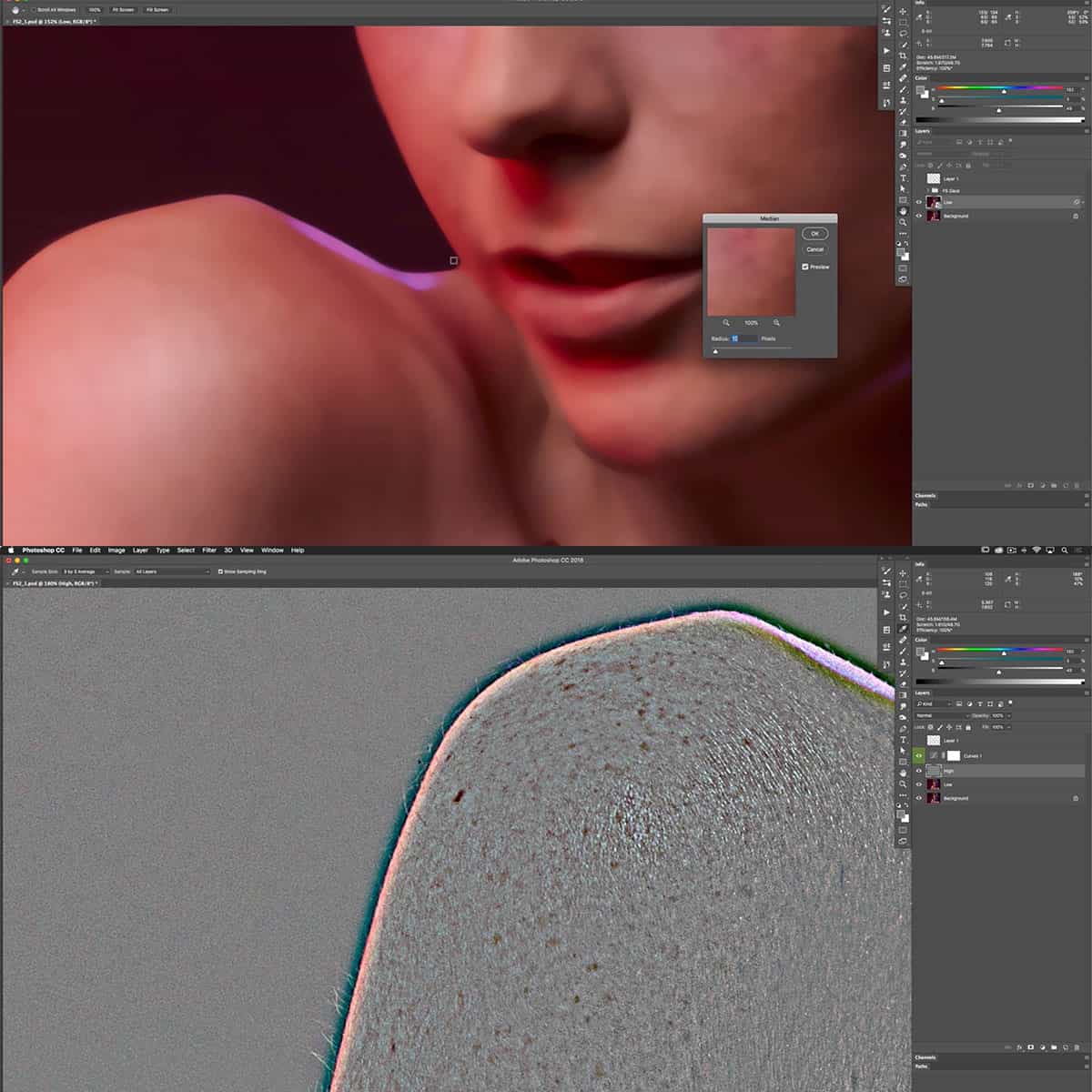Click the 100% zoom button in options bar
Viewport: 1092px width, 1092px height.
95,9
